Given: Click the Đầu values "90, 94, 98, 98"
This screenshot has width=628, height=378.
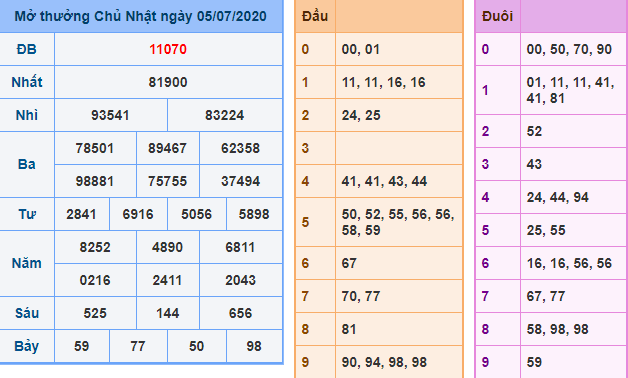Looking at the screenshot, I should click(x=384, y=362).
